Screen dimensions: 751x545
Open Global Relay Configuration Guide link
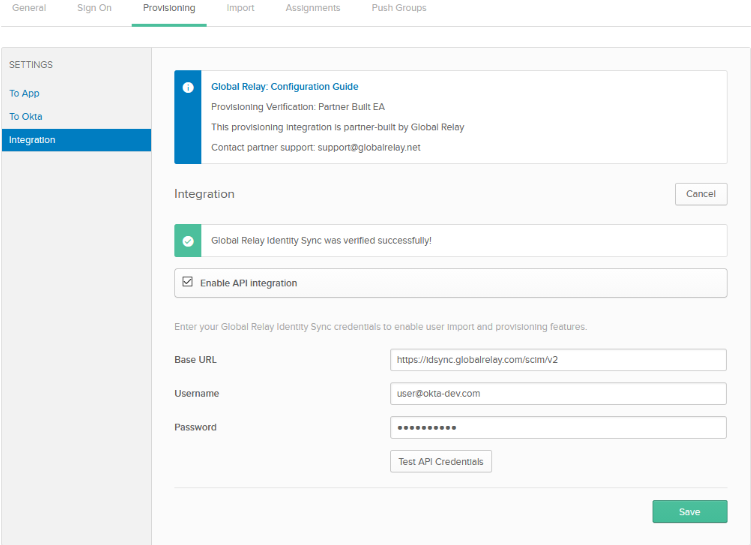[284, 87]
